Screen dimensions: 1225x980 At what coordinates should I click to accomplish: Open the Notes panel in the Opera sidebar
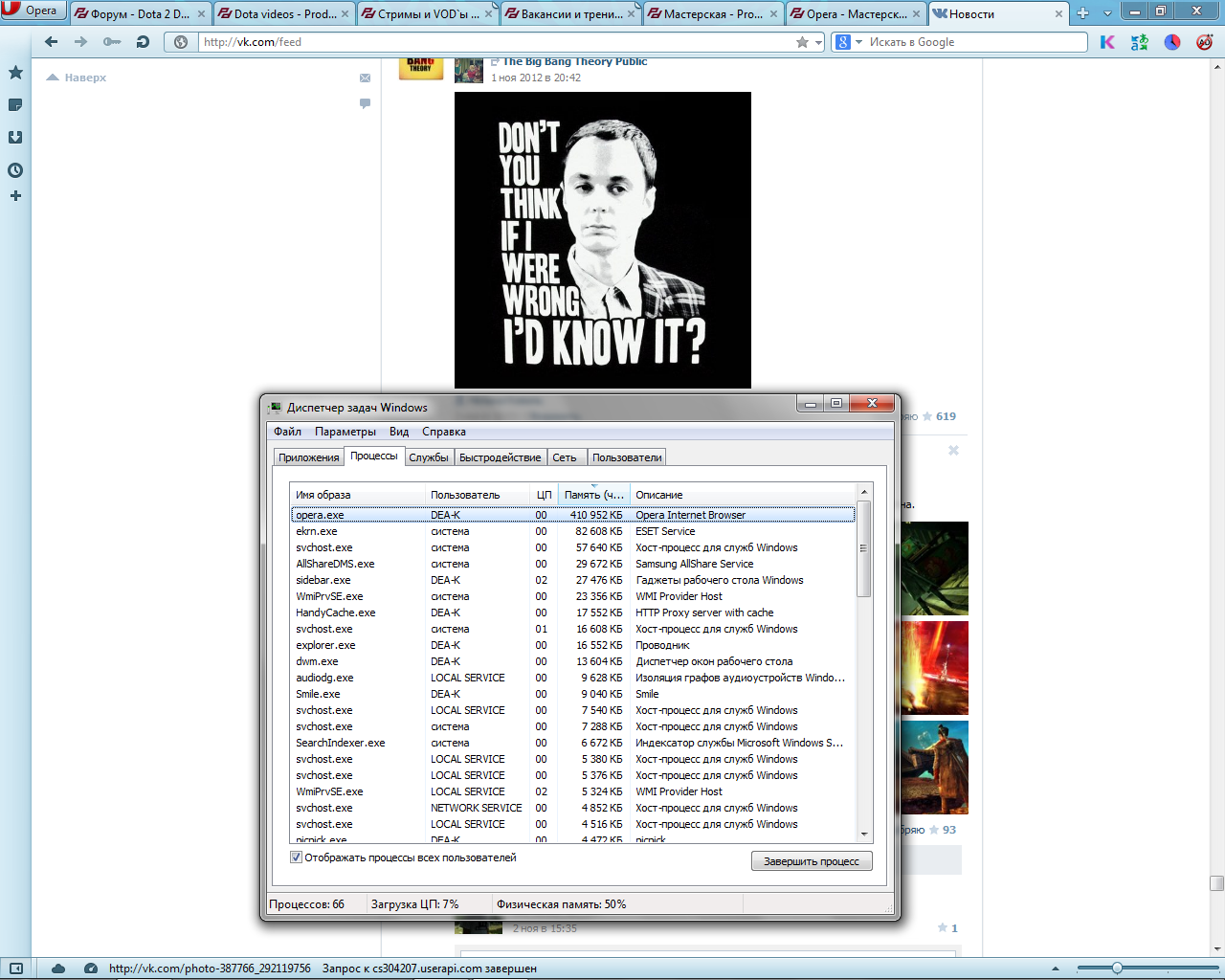[x=14, y=105]
